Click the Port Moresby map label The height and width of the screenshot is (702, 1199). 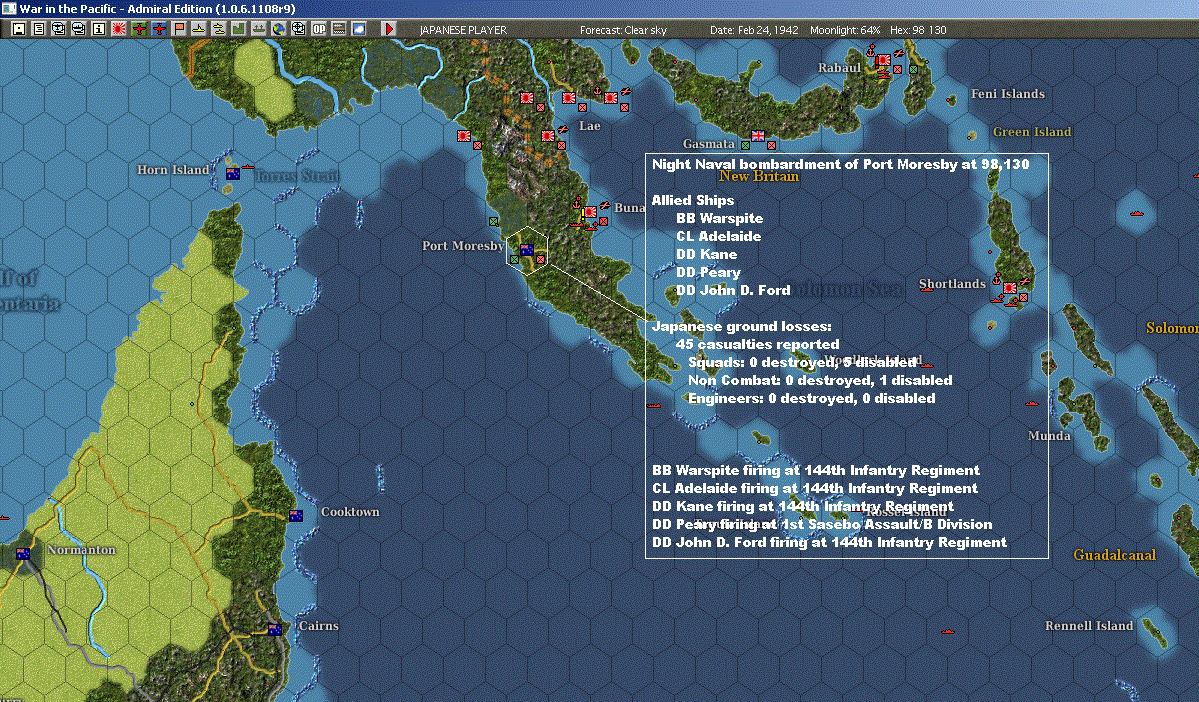tap(463, 245)
